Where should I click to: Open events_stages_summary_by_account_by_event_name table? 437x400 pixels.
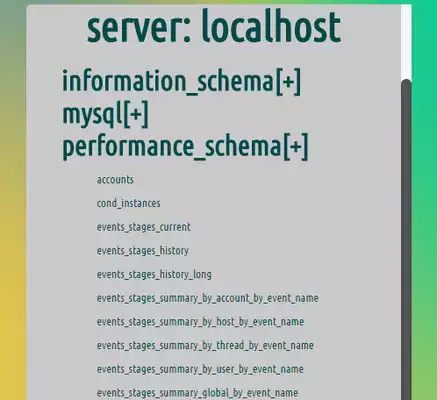point(208,298)
